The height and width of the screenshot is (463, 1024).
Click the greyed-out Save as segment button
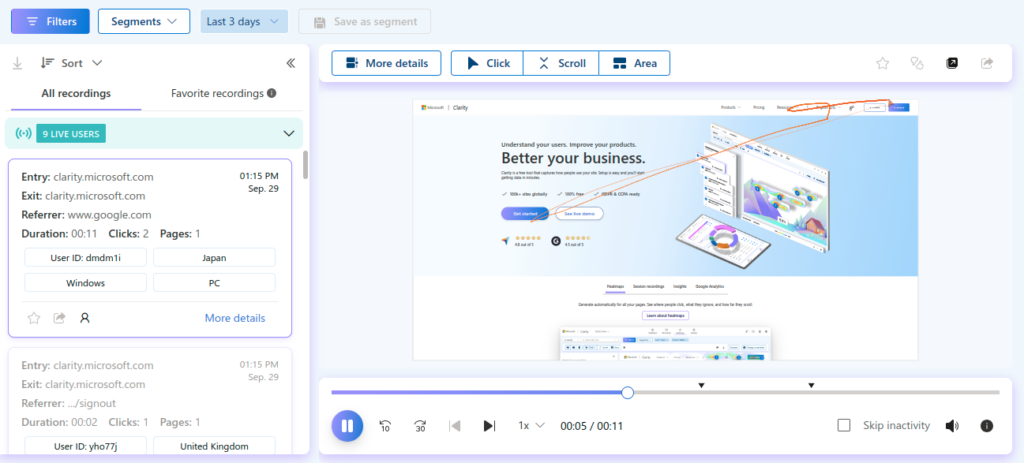(365, 22)
